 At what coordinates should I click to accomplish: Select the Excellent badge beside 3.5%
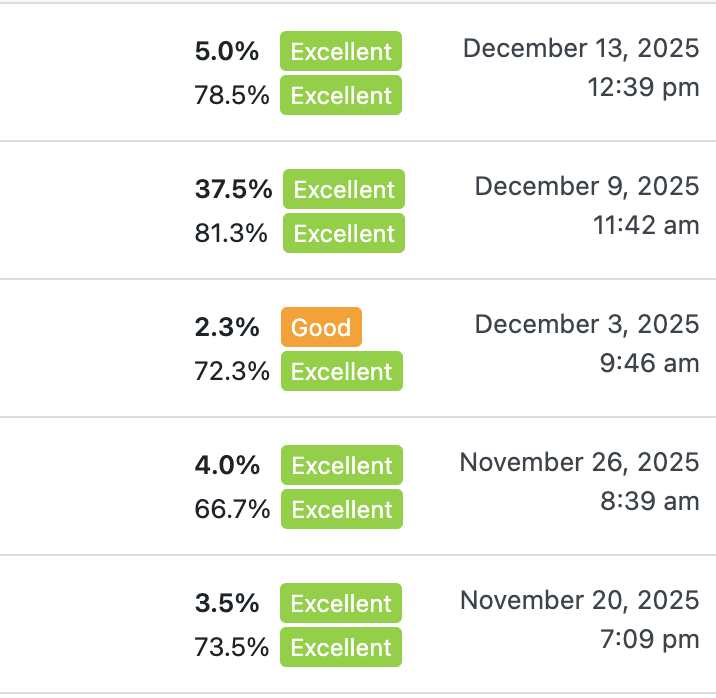[341, 603]
